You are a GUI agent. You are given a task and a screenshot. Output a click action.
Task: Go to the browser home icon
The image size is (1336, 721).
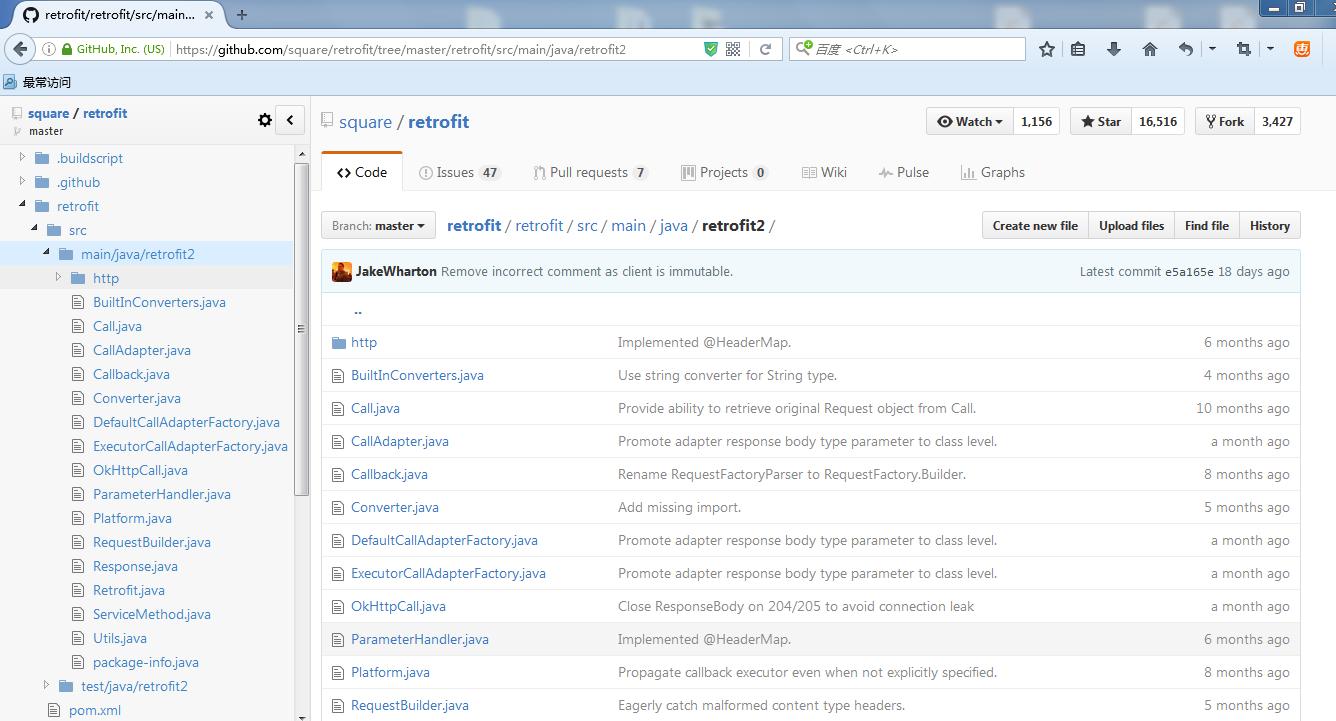click(1150, 49)
